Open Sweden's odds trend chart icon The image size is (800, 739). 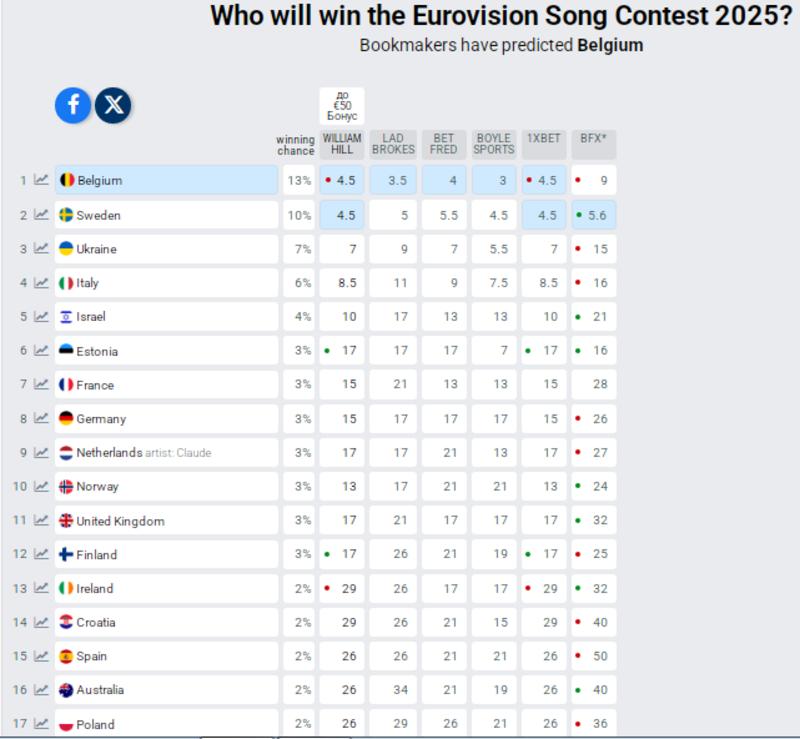41,215
